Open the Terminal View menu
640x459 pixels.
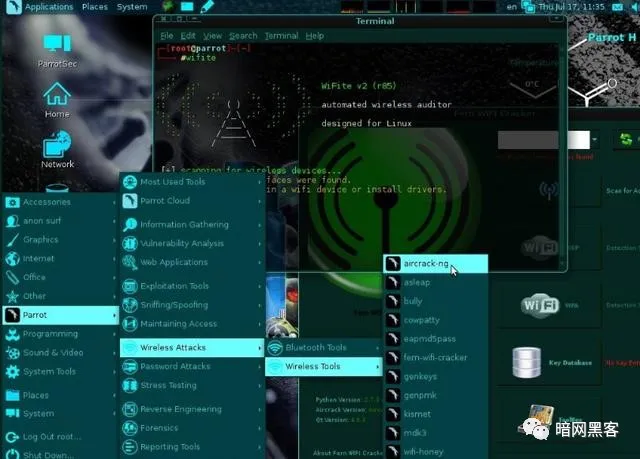pyautogui.click(x=213, y=36)
